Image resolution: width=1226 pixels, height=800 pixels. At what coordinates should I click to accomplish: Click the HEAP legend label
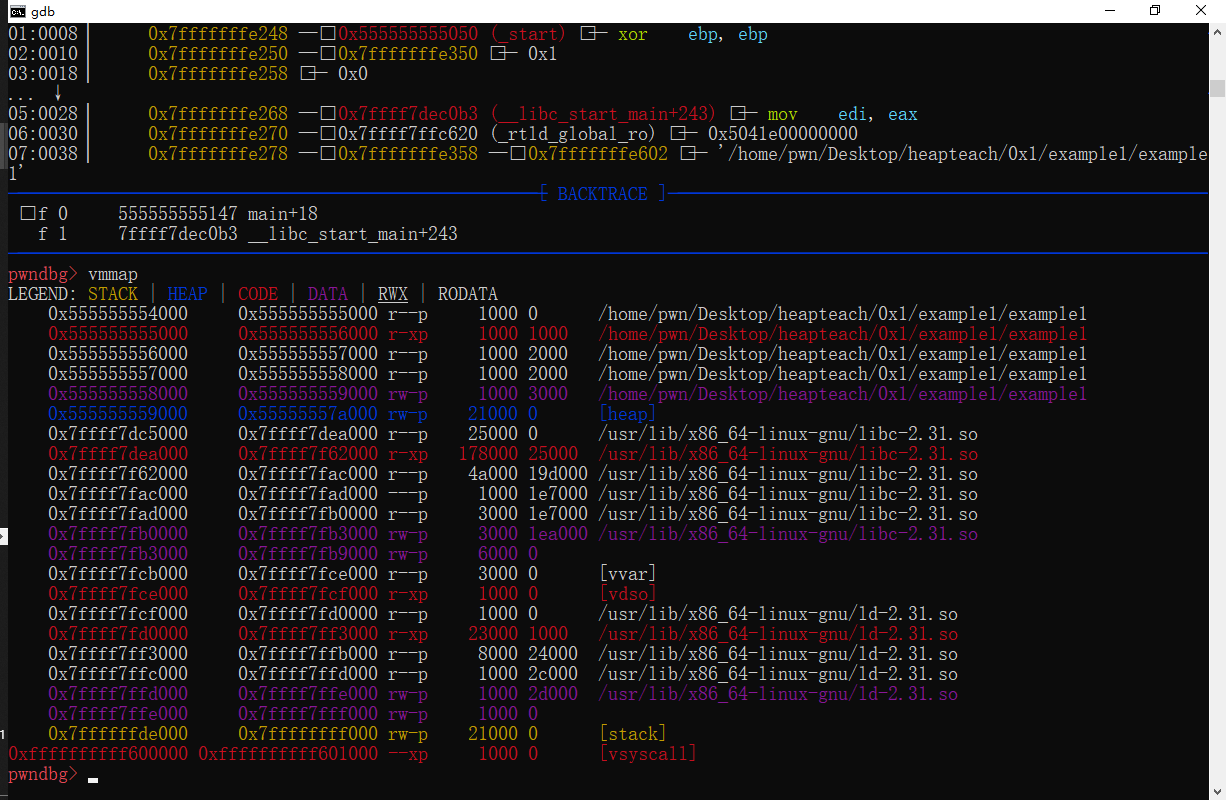(188, 294)
